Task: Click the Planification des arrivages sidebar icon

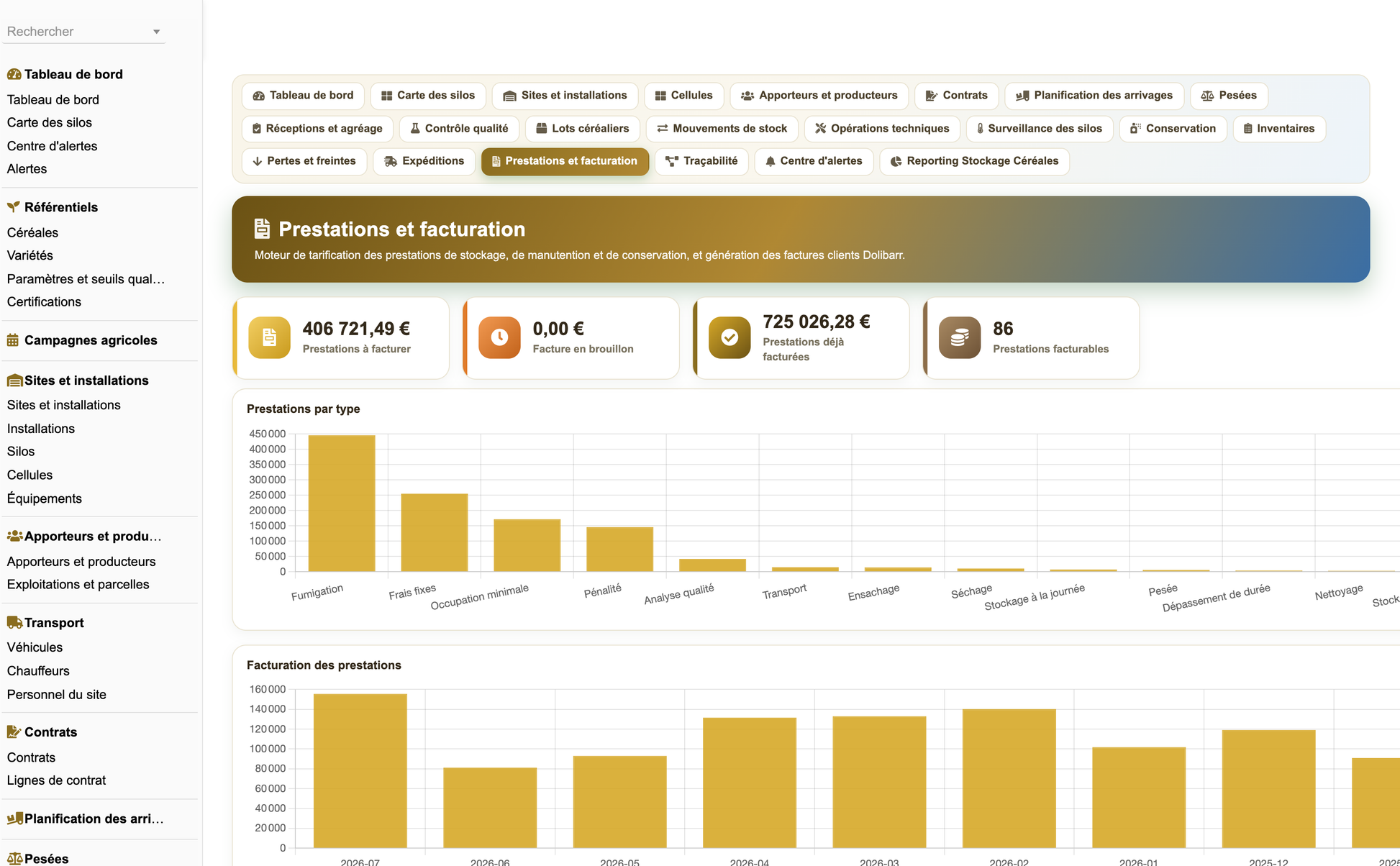Action: pos(14,819)
